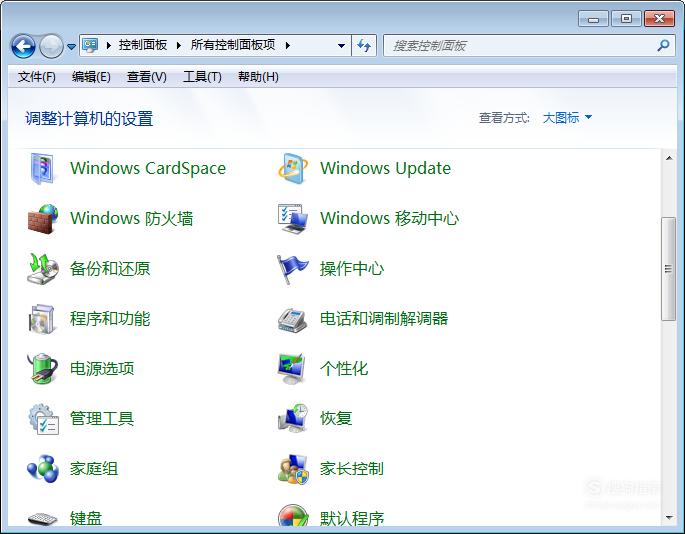Screen dimensions: 685x534
Task: Click the Windows 防火墙 brick wall icon
Action: coord(43,218)
